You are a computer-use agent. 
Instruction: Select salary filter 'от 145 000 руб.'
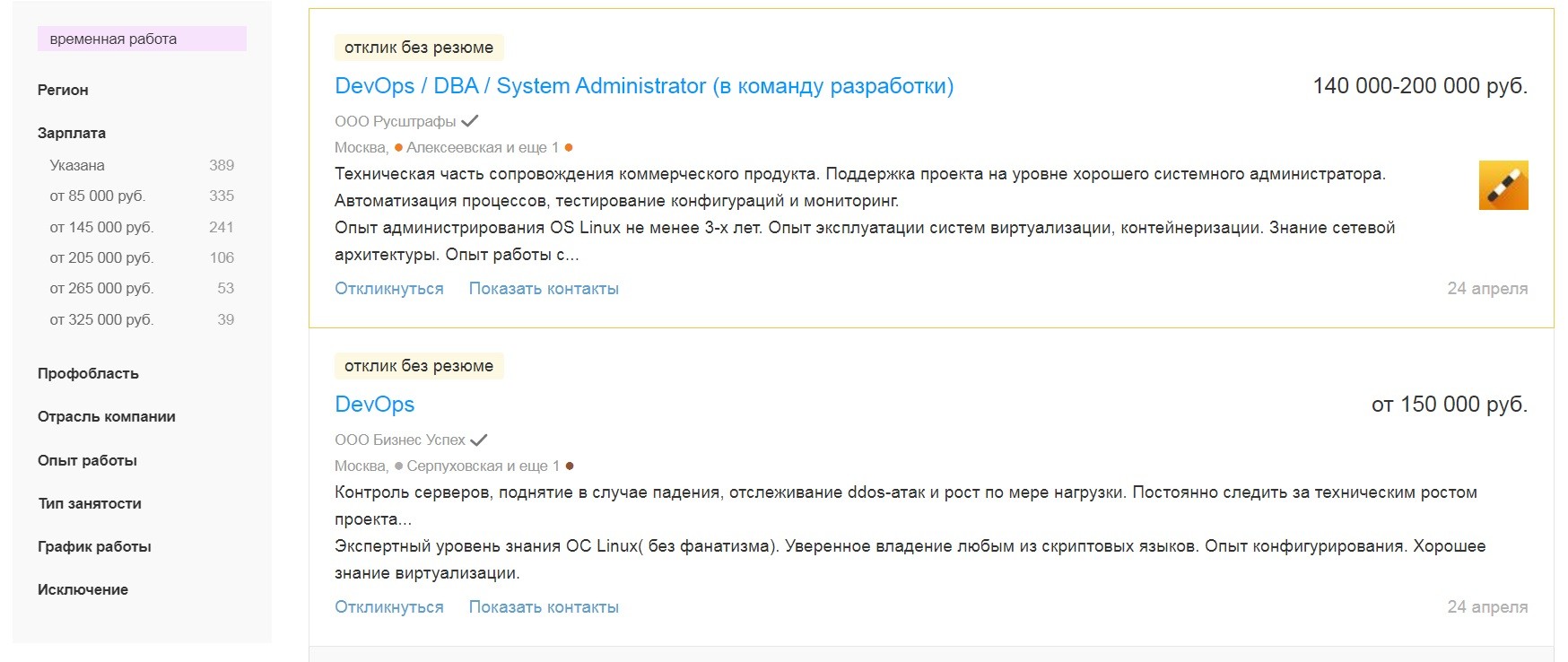click(x=101, y=227)
